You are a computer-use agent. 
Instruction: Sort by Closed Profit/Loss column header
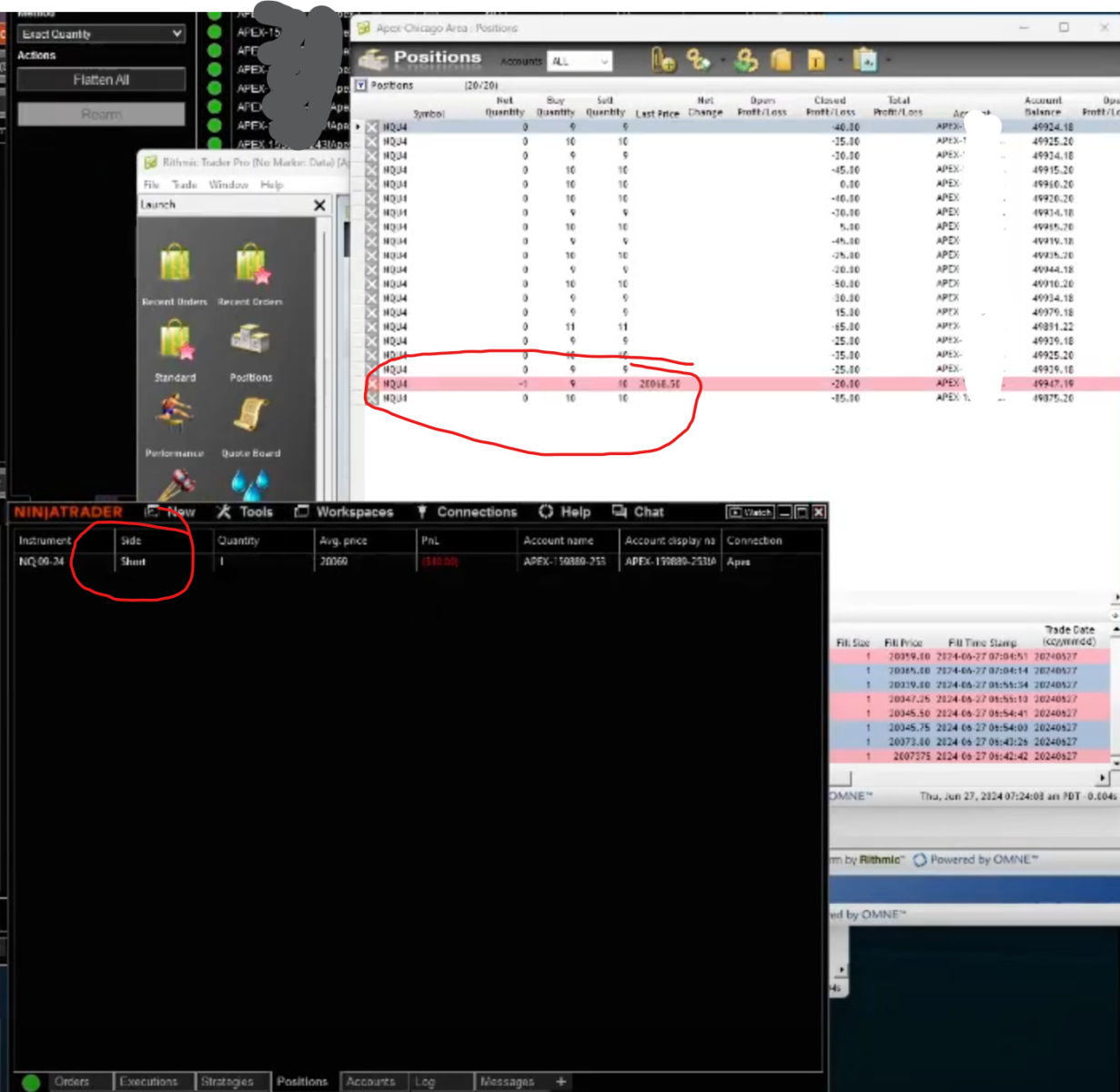pos(832,106)
